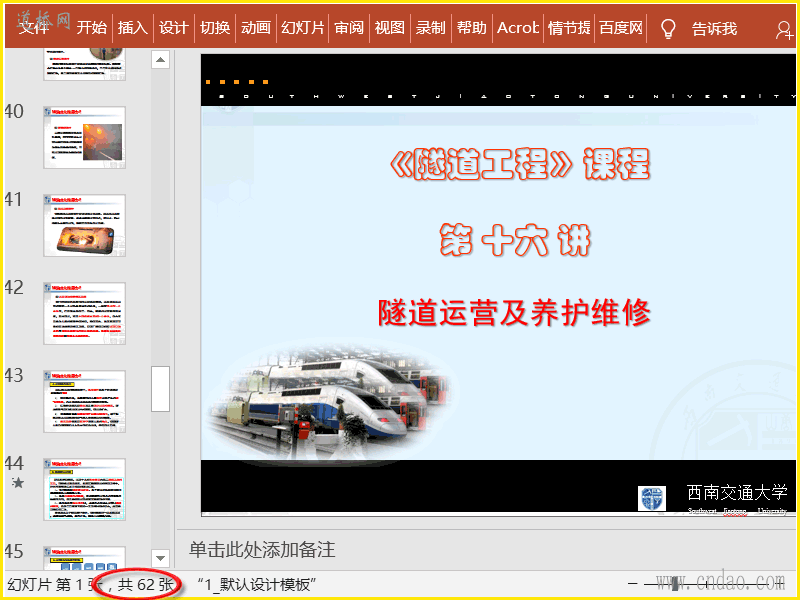This screenshot has height=600, width=800.
Task: Select slide 40 thumbnail
Action: 85,137
